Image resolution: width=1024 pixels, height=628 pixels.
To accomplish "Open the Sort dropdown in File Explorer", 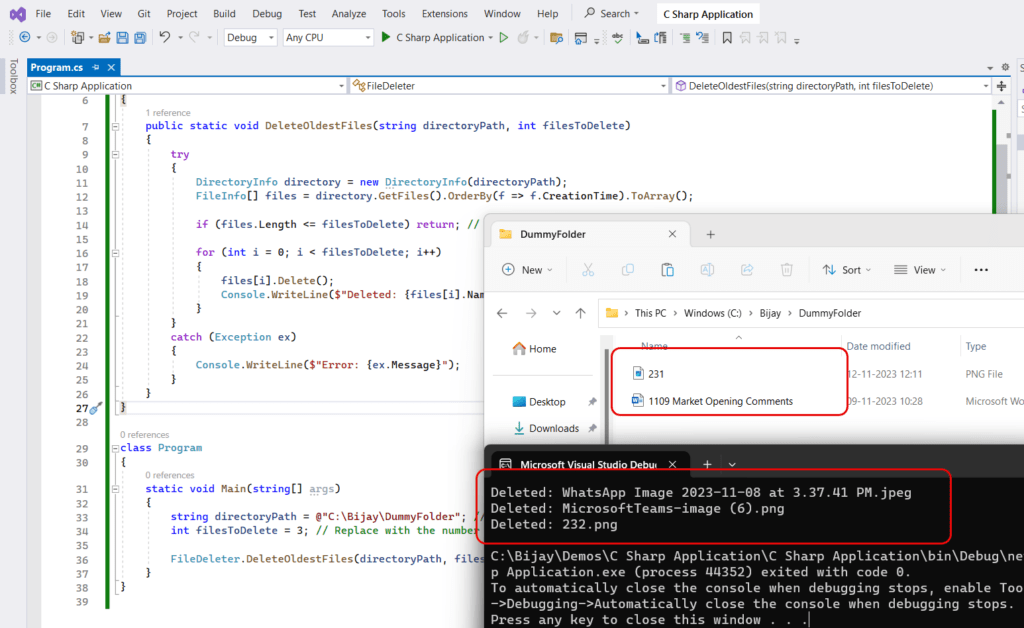I will [x=846, y=269].
